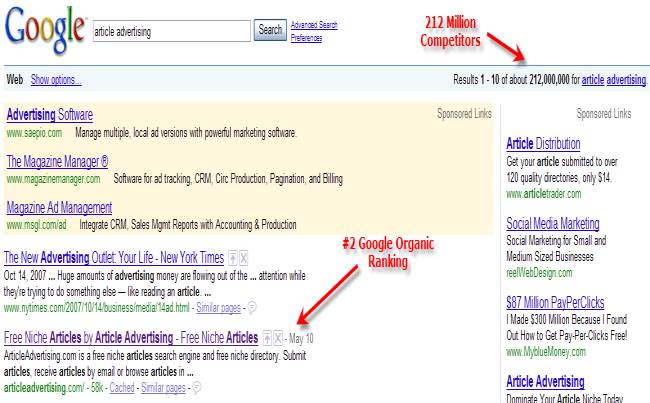The height and width of the screenshot is (403, 650).
Task: Expand Show options
Action: [x=56, y=80]
